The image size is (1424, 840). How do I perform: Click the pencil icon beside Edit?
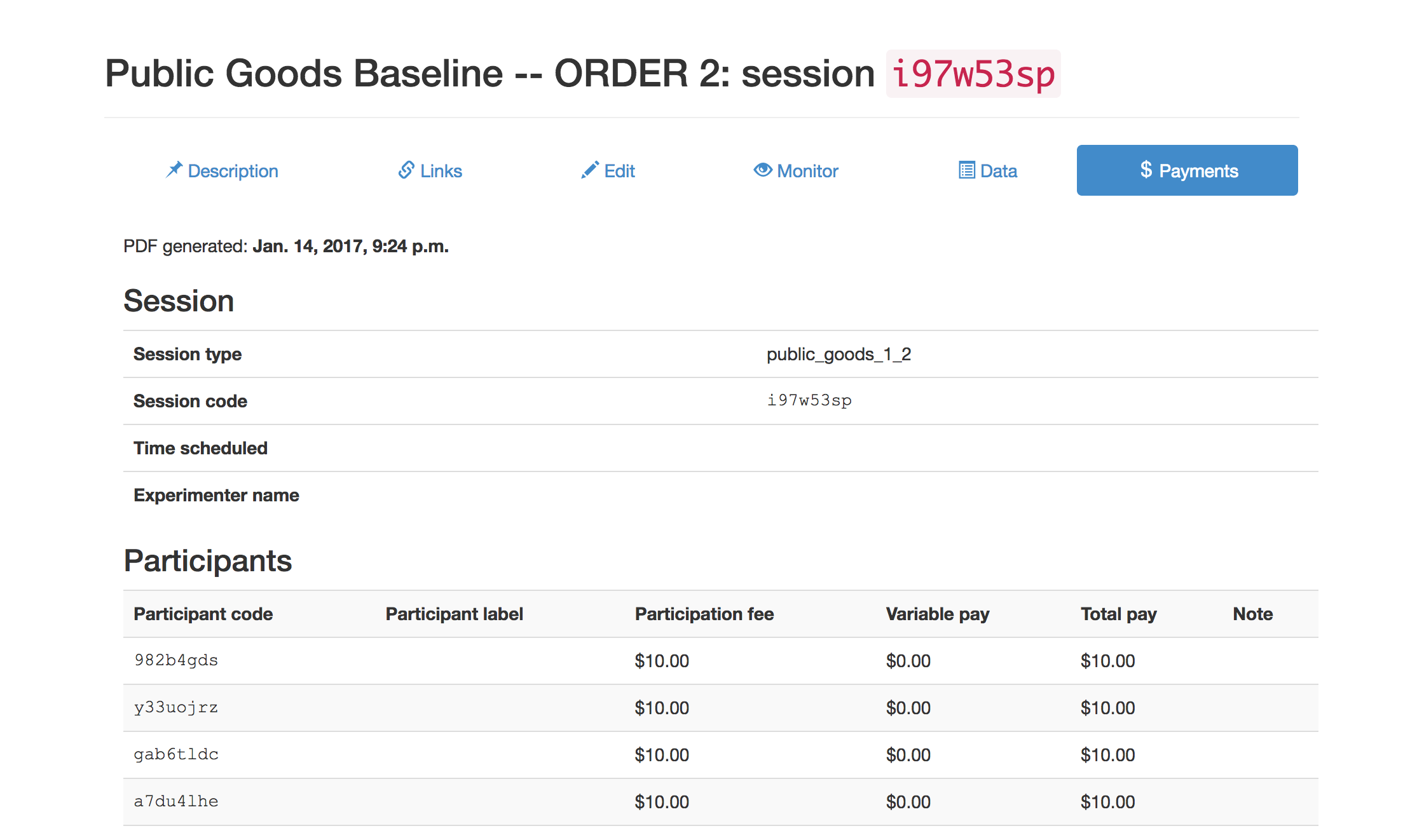click(589, 170)
